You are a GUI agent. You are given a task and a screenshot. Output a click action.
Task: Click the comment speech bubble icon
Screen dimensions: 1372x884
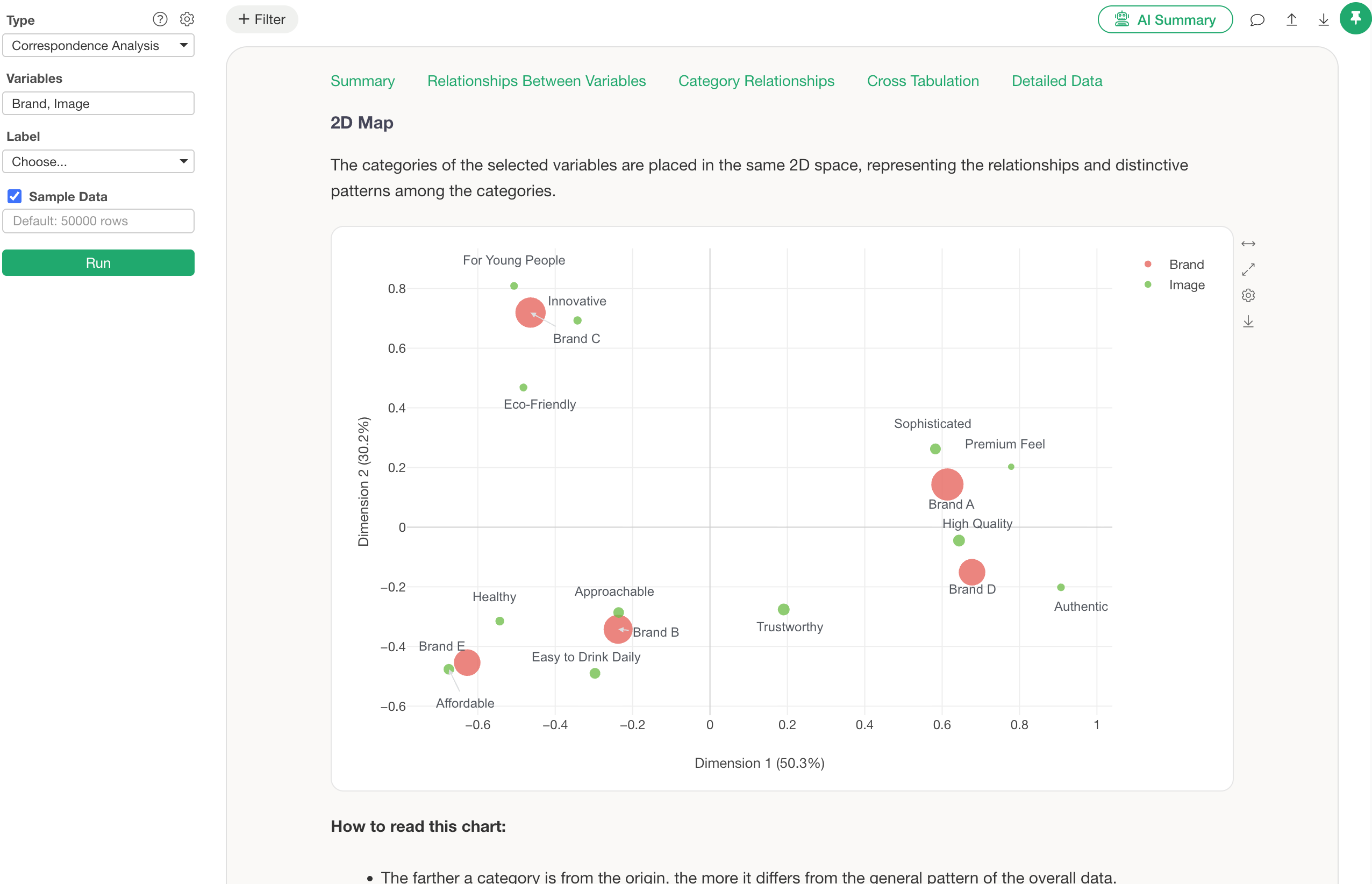[x=1256, y=20]
